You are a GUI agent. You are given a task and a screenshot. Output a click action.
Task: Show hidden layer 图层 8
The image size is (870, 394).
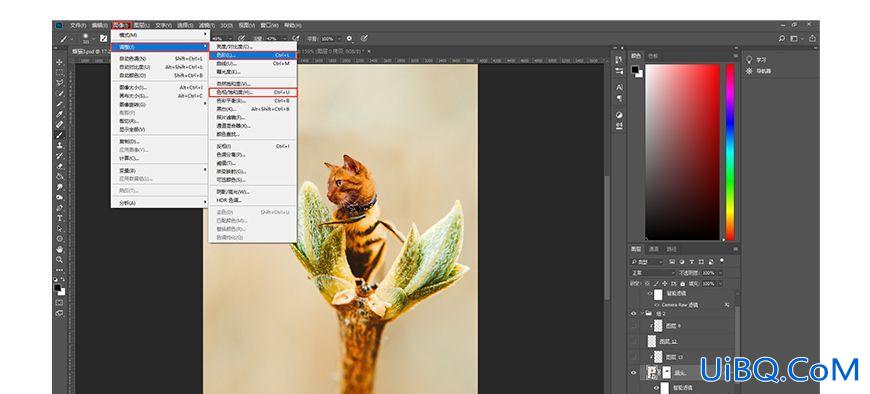tap(634, 326)
